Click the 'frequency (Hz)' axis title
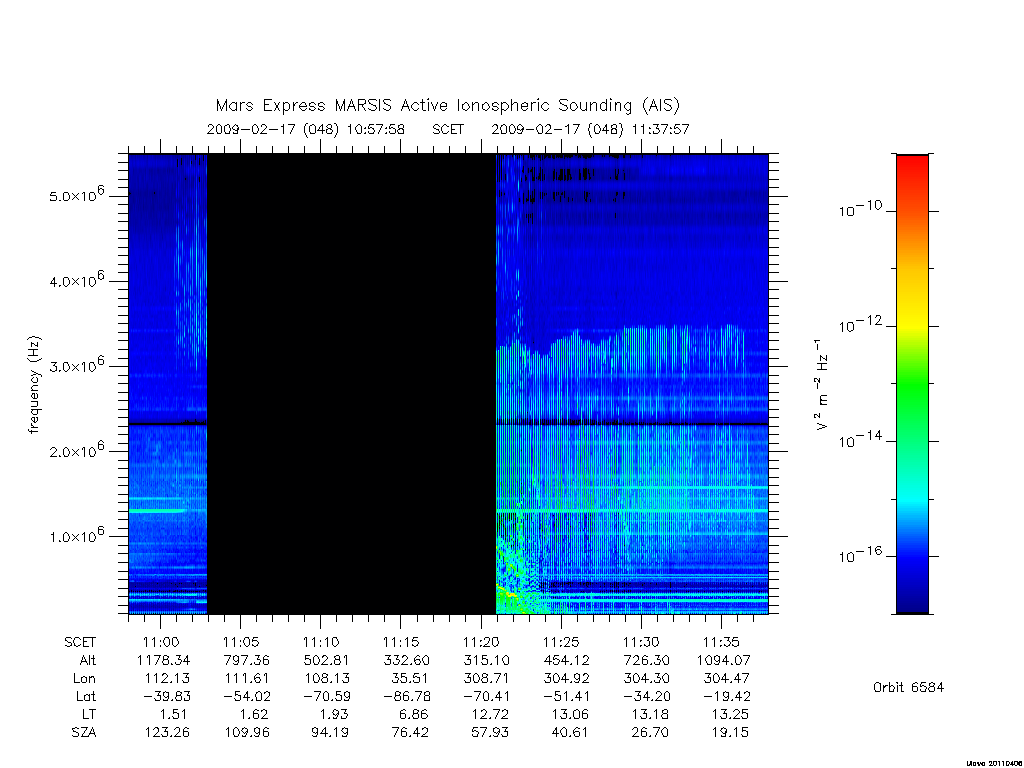The height and width of the screenshot is (768, 1024). 34,385
